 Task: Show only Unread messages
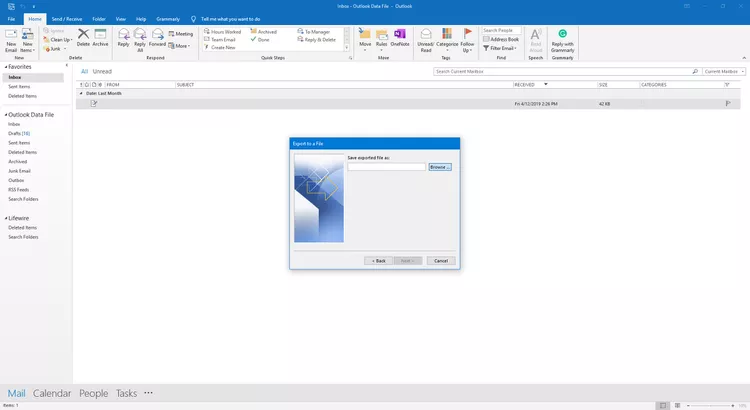pos(102,71)
